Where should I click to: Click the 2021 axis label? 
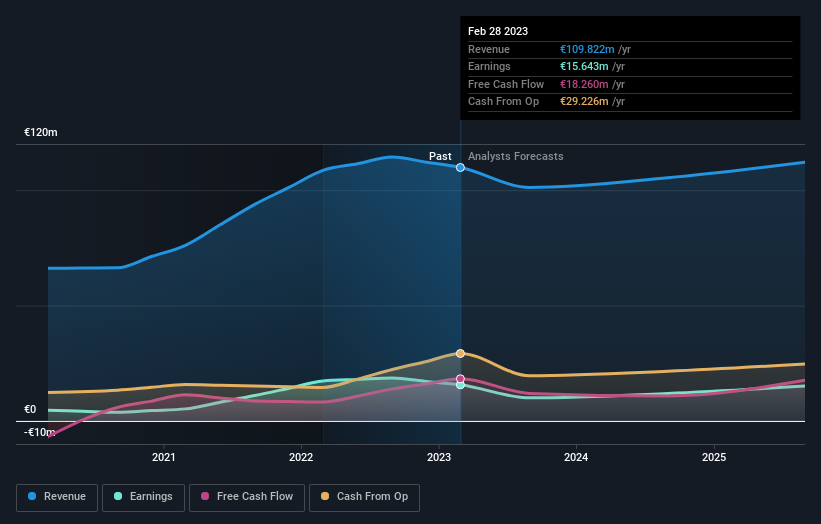pos(164,458)
